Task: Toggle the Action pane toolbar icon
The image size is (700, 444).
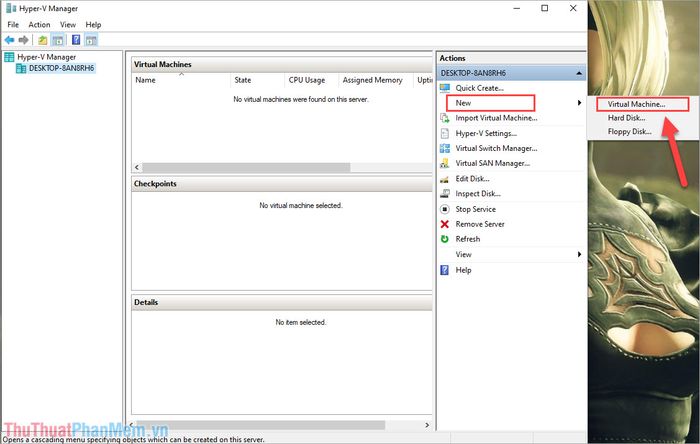Action: tap(91, 40)
